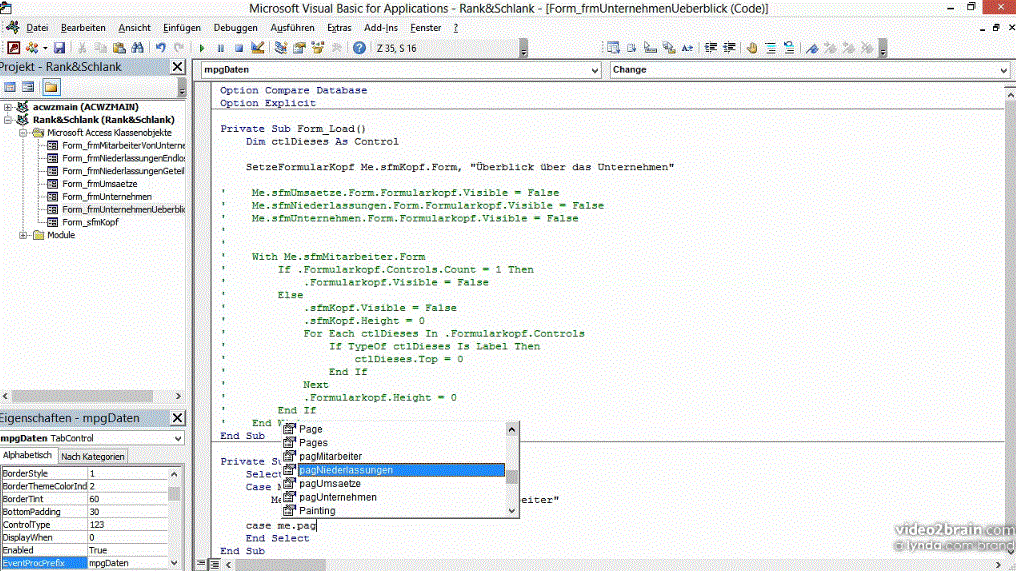This screenshot has height=571, width=1016.
Task: Toggle a bookmark with the blue flag icon
Action: (812, 48)
